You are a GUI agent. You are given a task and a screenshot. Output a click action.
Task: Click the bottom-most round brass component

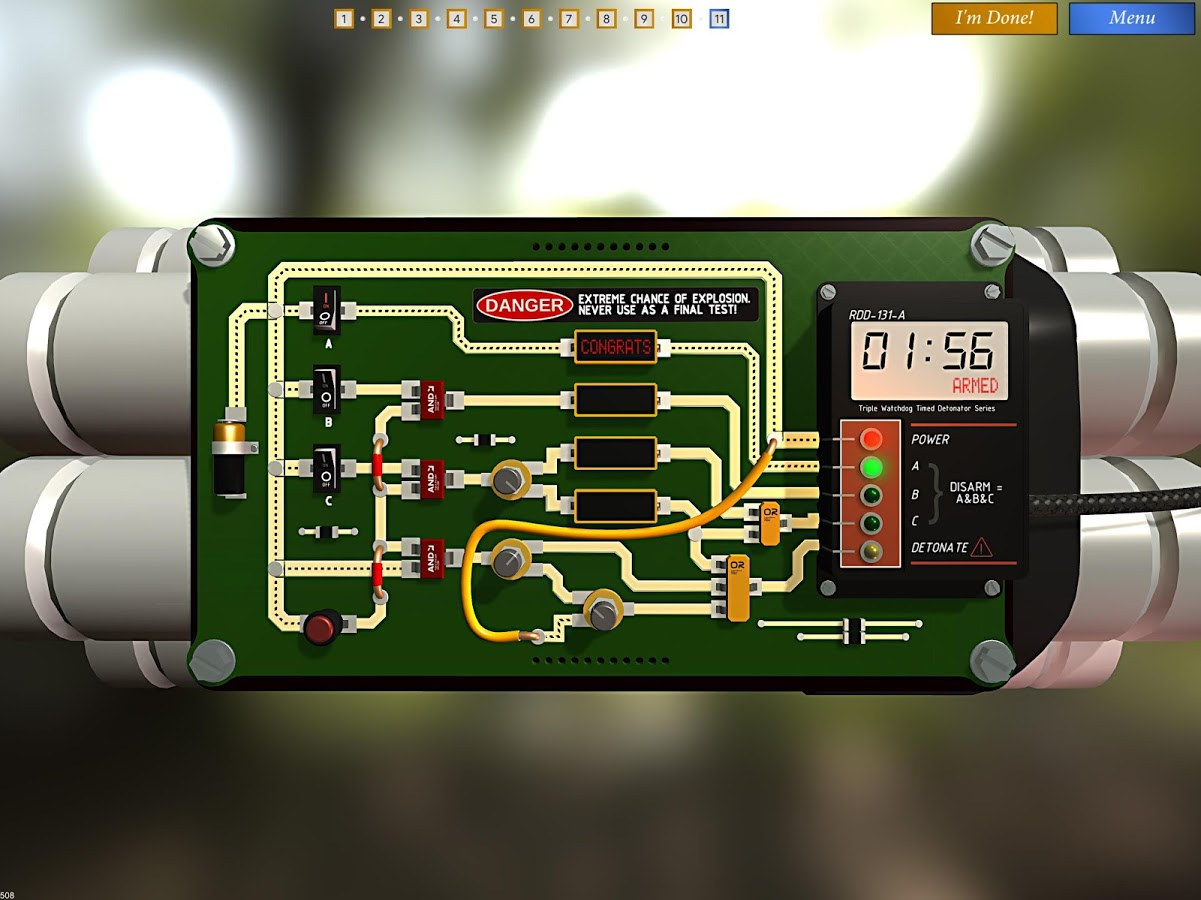603,611
